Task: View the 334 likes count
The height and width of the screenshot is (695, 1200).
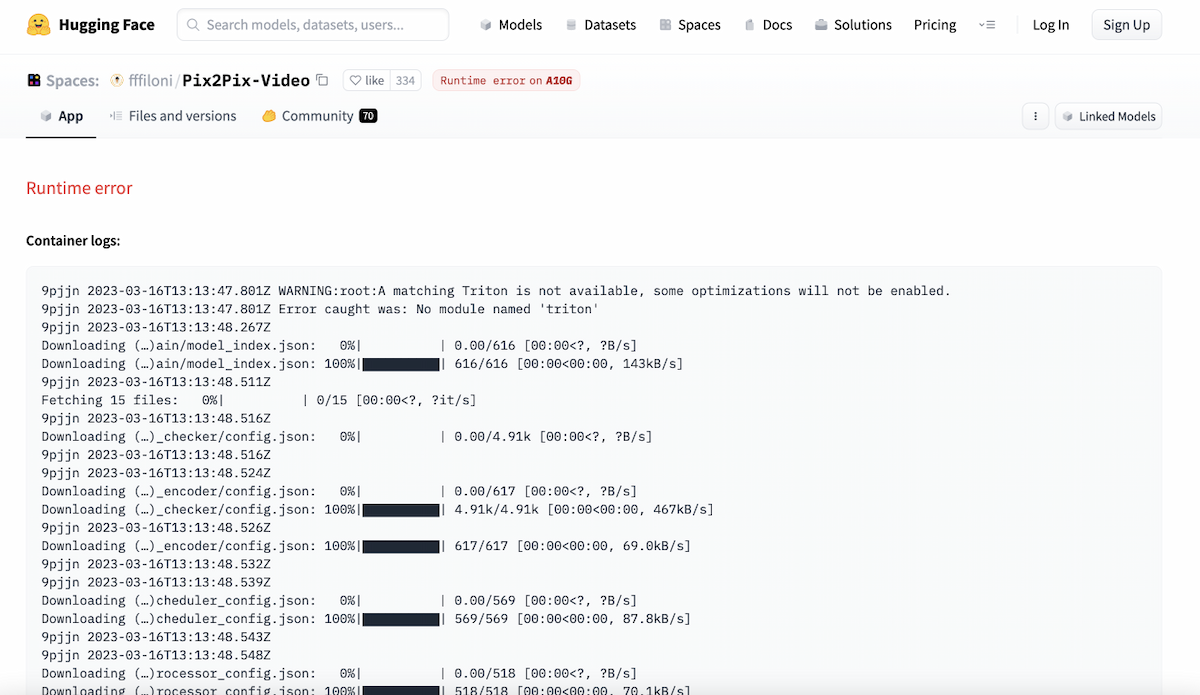Action: 405,81
